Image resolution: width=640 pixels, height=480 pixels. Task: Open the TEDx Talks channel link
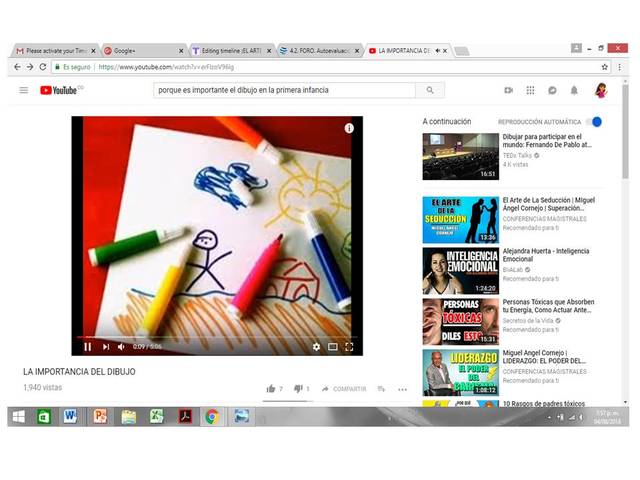pyautogui.click(x=517, y=156)
